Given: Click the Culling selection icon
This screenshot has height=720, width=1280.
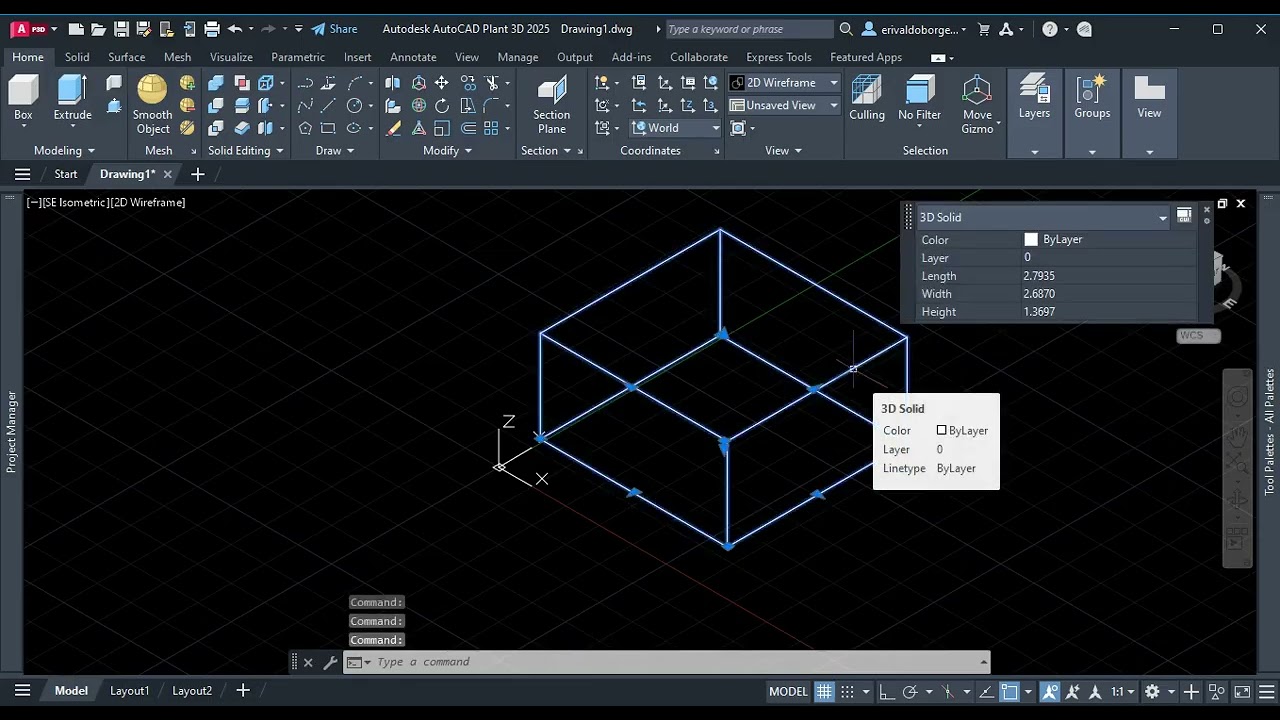Looking at the screenshot, I should click(x=867, y=99).
